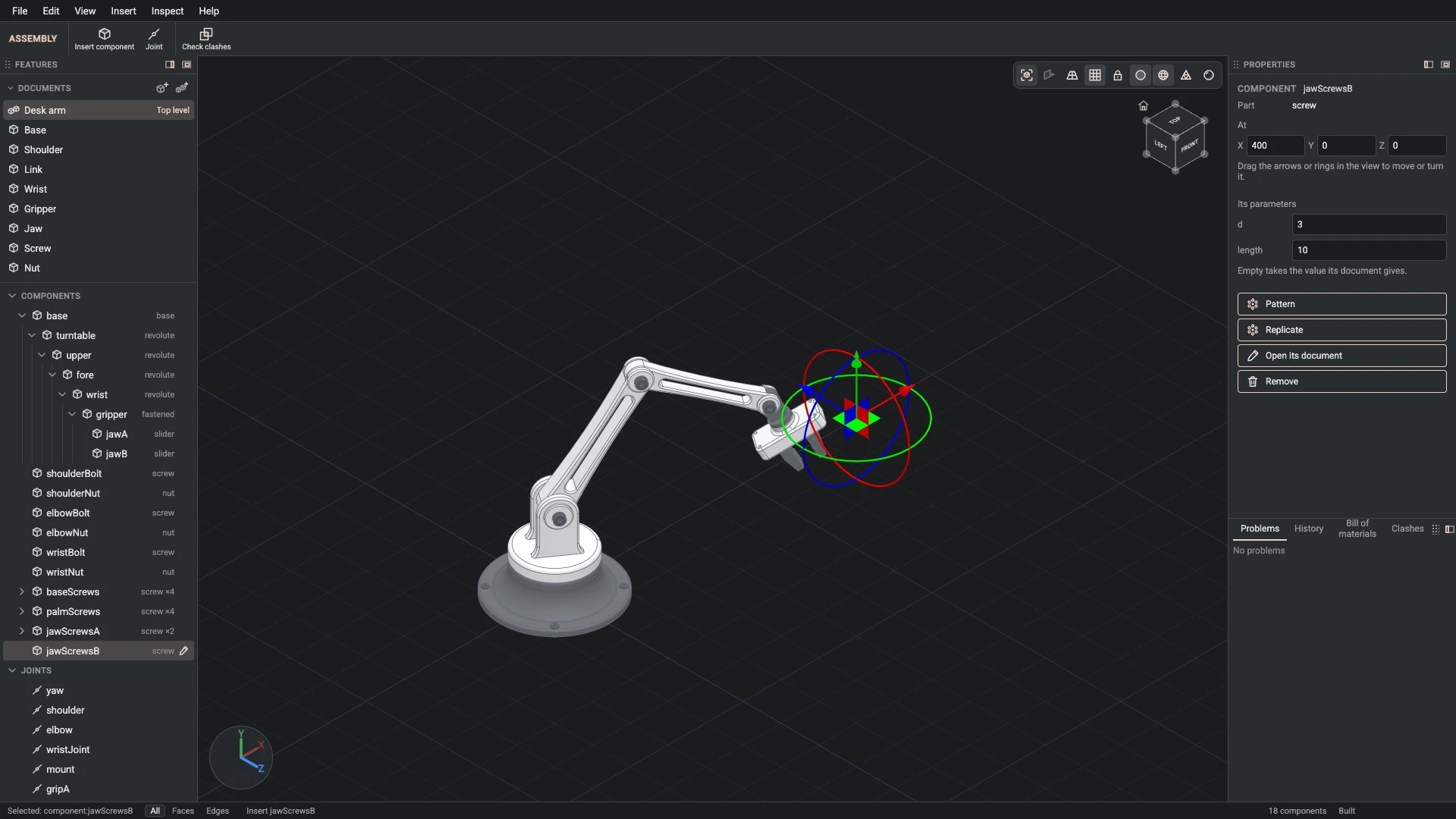Image resolution: width=1456 pixels, height=819 pixels.
Task: Collapse the turntable tree node
Action: [32, 335]
